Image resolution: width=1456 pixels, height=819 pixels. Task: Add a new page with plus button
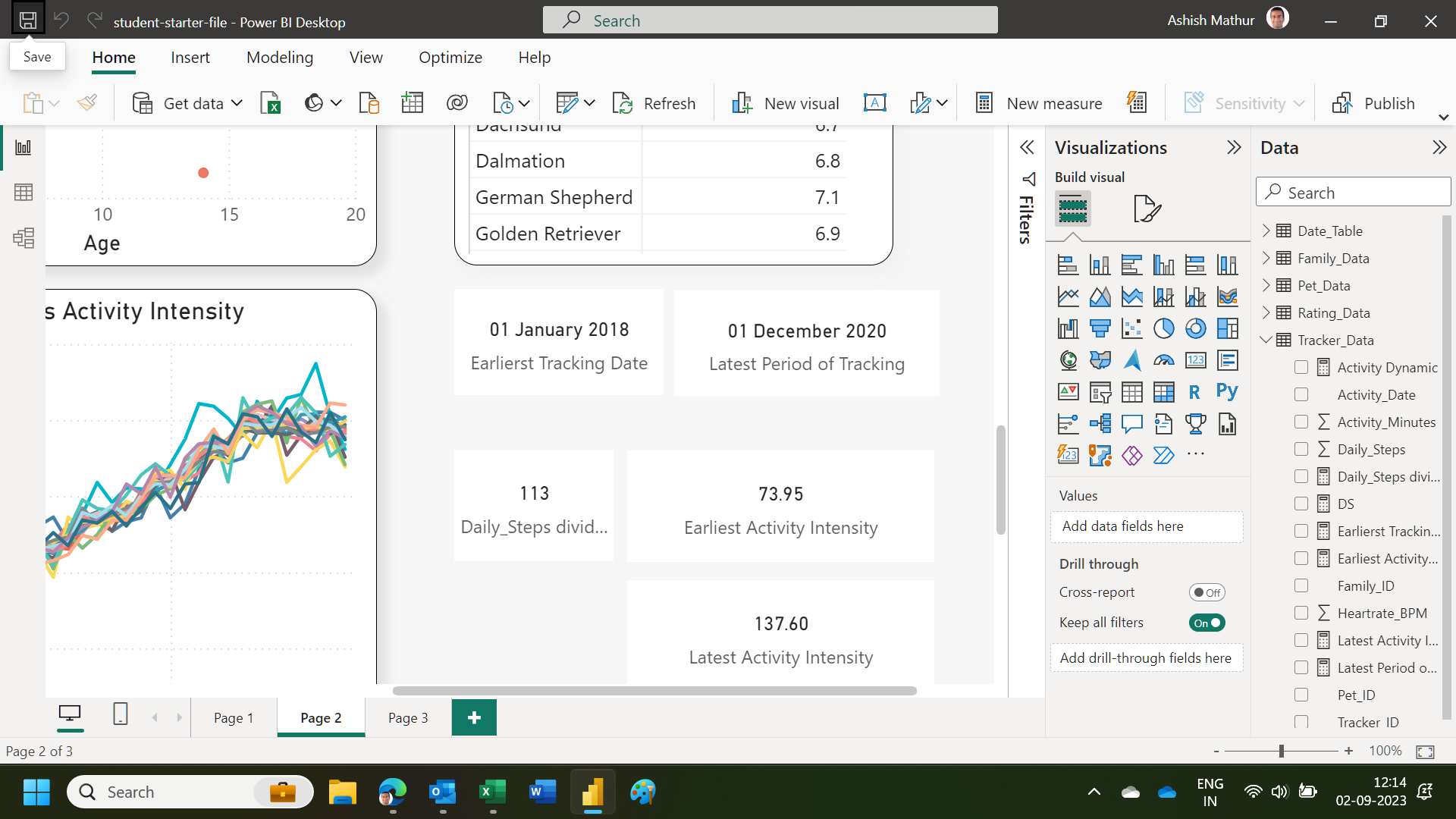coord(474,717)
